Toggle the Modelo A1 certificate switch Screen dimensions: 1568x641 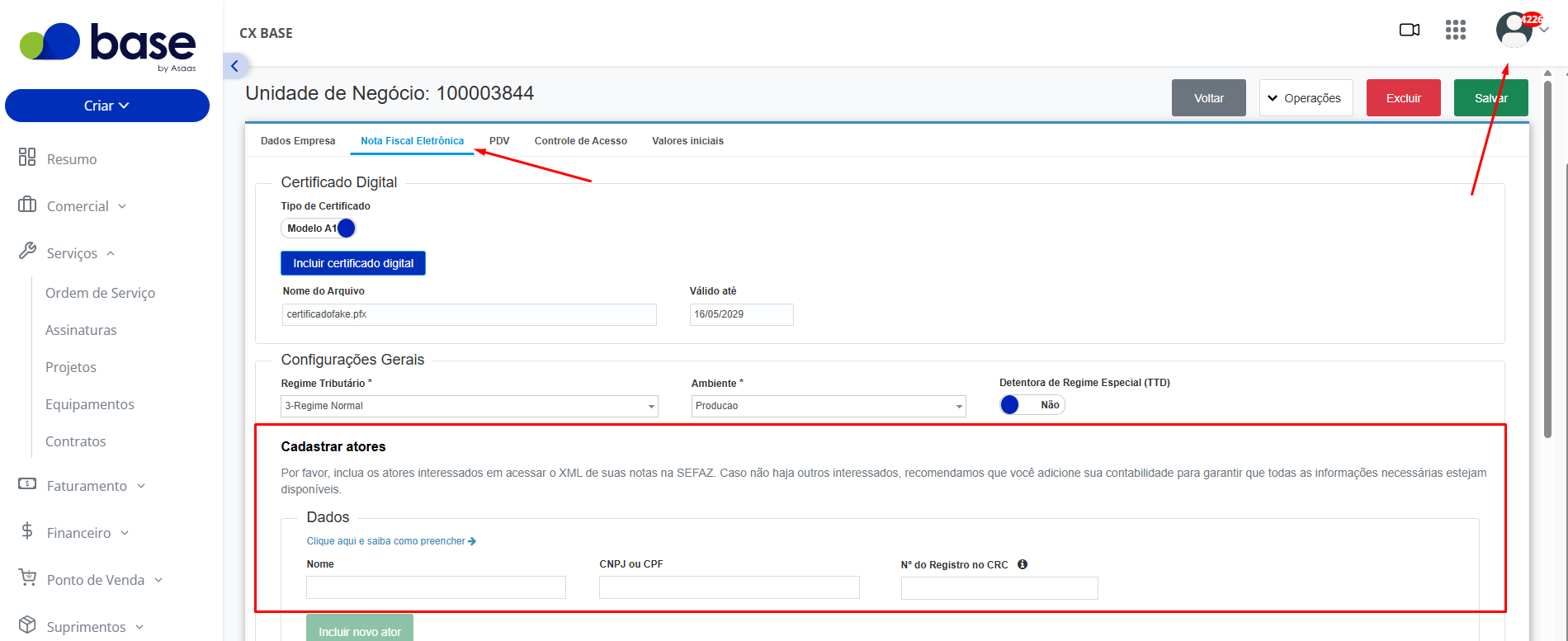[319, 229]
